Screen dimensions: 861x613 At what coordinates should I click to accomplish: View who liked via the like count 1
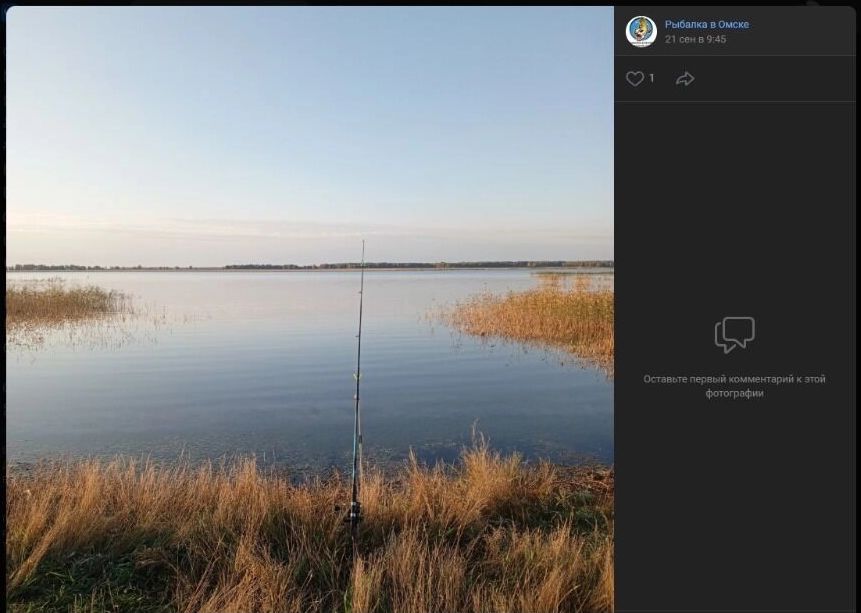click(652, 78)
